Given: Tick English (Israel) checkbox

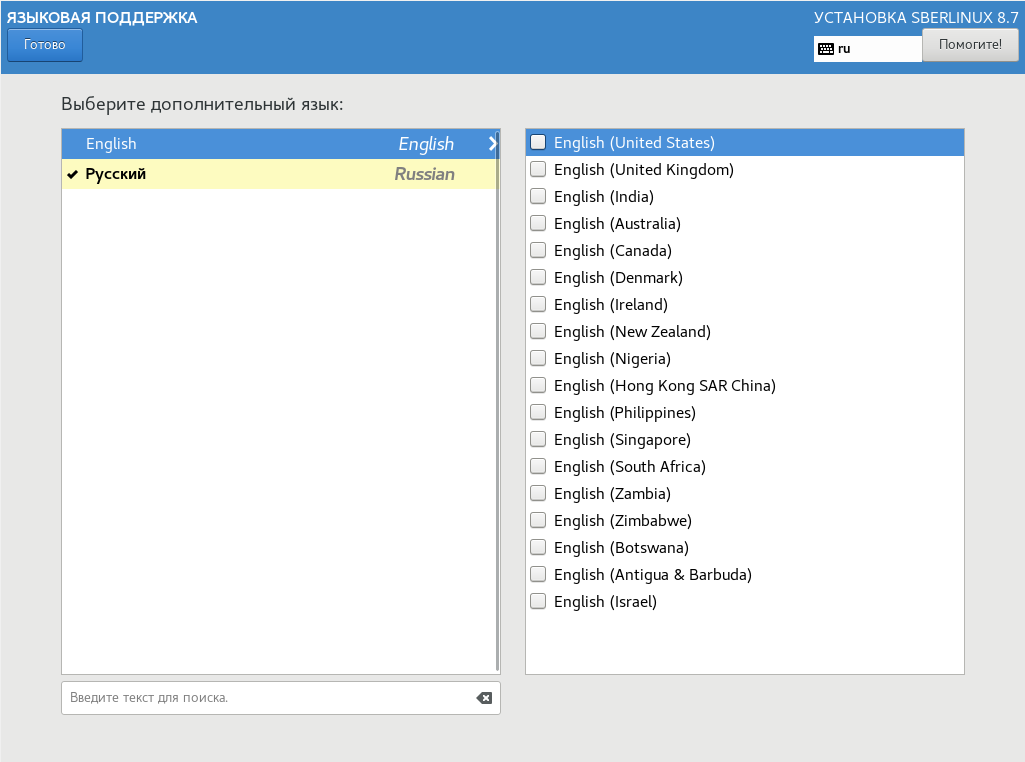Looking at the screenshot, I should click(538, 602).
